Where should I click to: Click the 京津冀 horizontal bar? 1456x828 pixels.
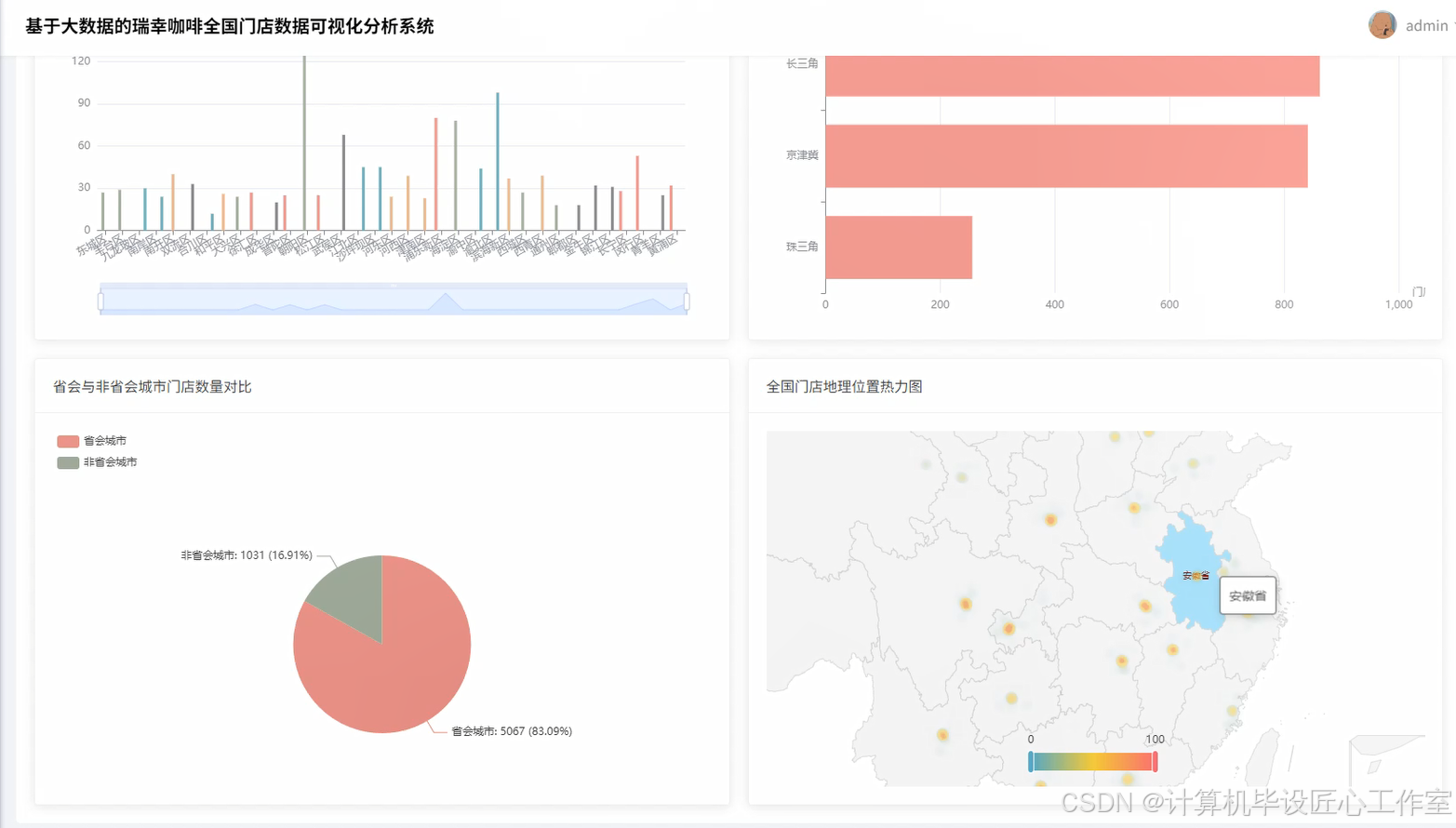1066,156
